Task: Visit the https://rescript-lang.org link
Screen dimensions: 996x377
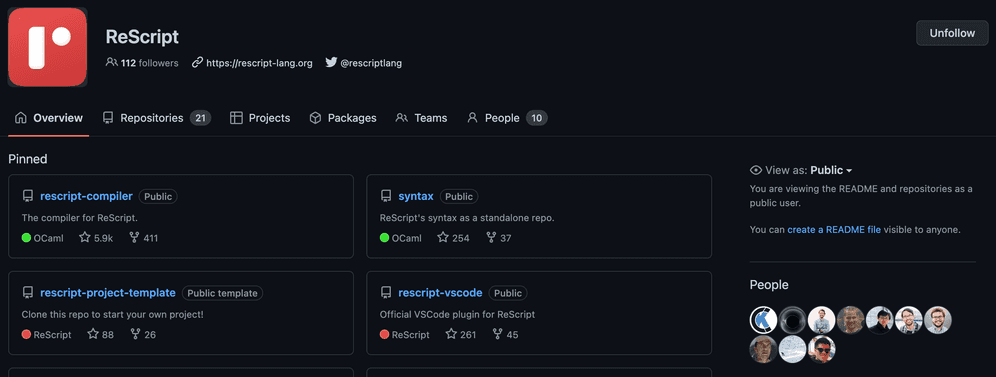Action: tap(259, 63)
